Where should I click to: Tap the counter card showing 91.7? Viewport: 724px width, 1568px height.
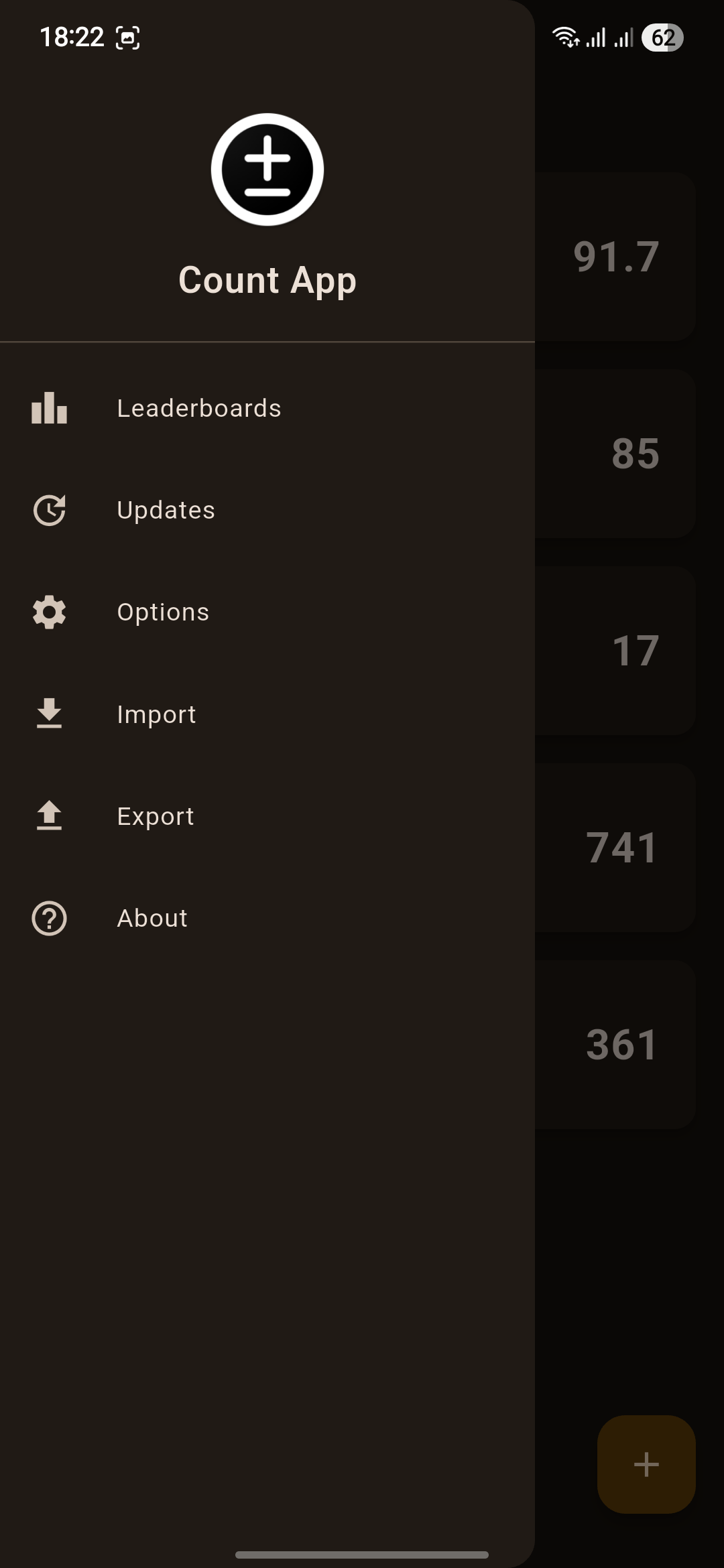click(615, 257)
